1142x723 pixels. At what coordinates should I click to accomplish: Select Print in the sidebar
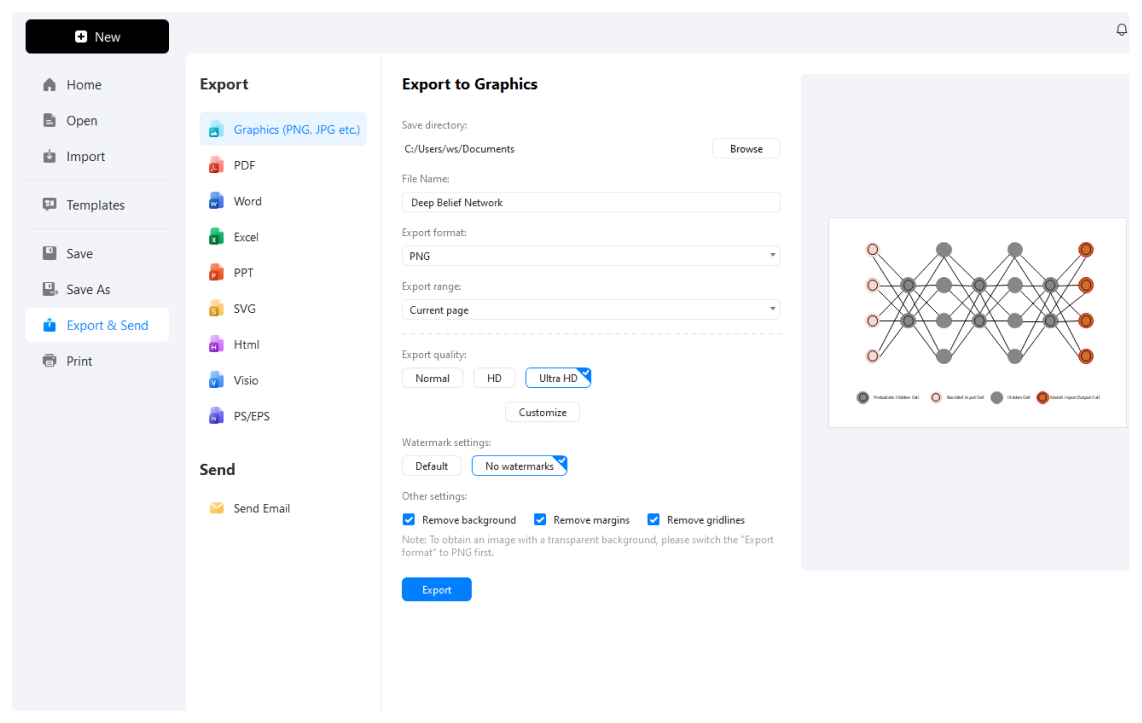pos(97,360)
